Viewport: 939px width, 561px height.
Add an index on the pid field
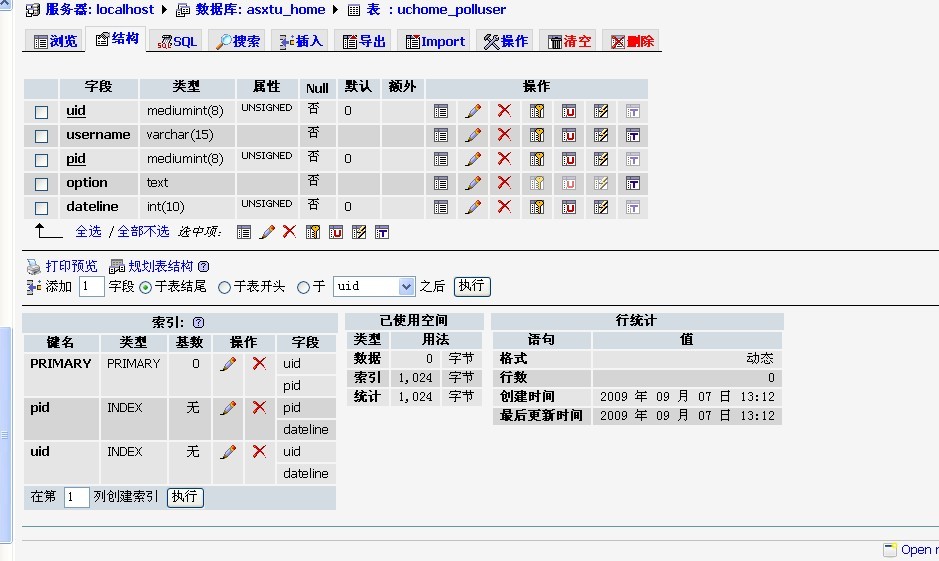601,159
